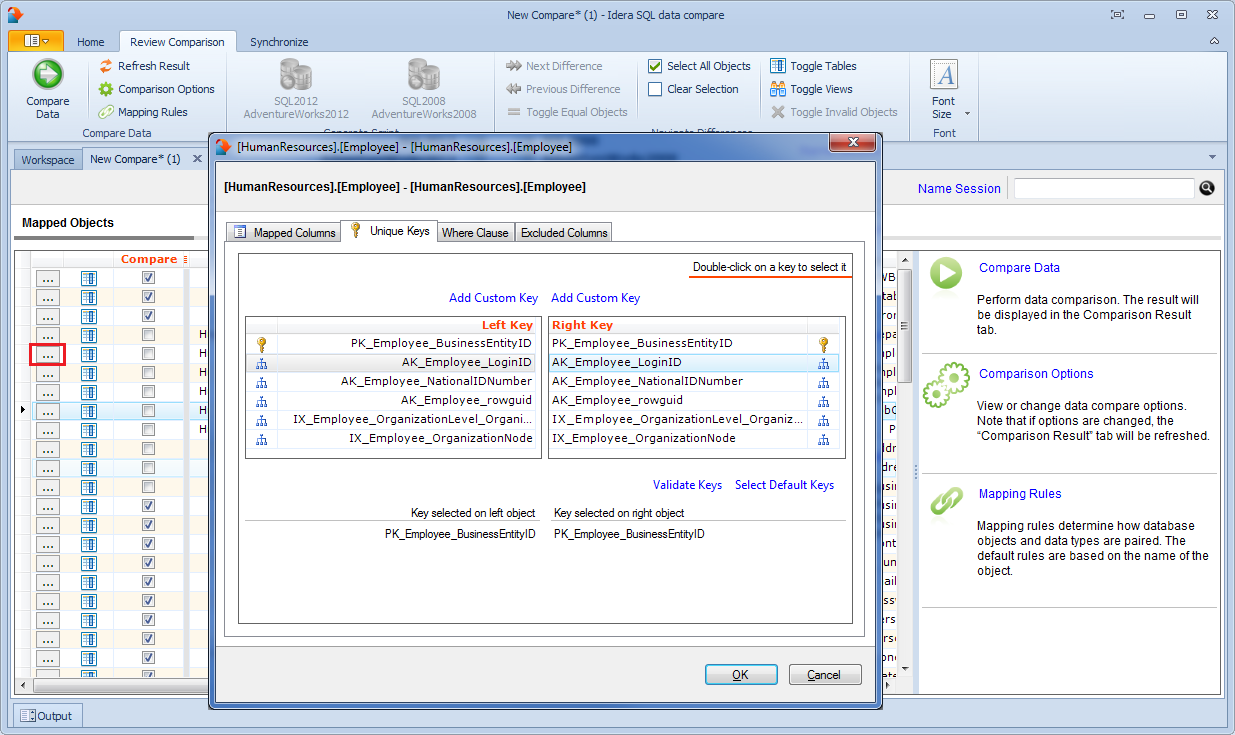Click key icon left of left PK_Employee_BusinessEntityID
This screenshot has height=735, width=1235.
262,343
